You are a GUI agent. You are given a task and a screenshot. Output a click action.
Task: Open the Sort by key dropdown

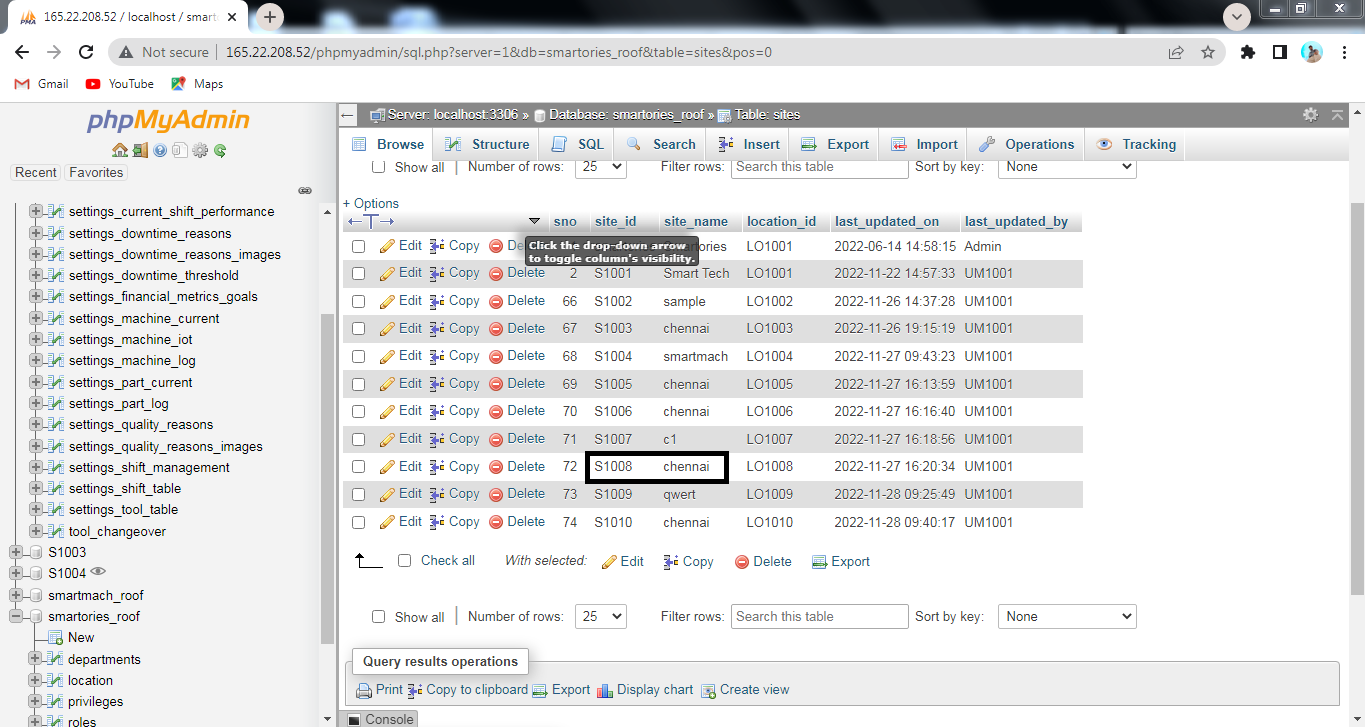[x=1066, y=167]
